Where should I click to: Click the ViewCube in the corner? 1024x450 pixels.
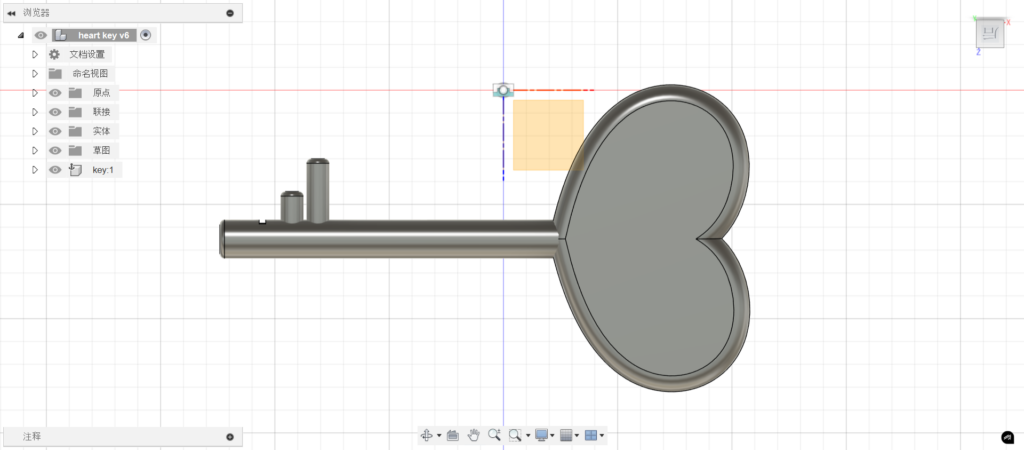click(x=988, y=34)
